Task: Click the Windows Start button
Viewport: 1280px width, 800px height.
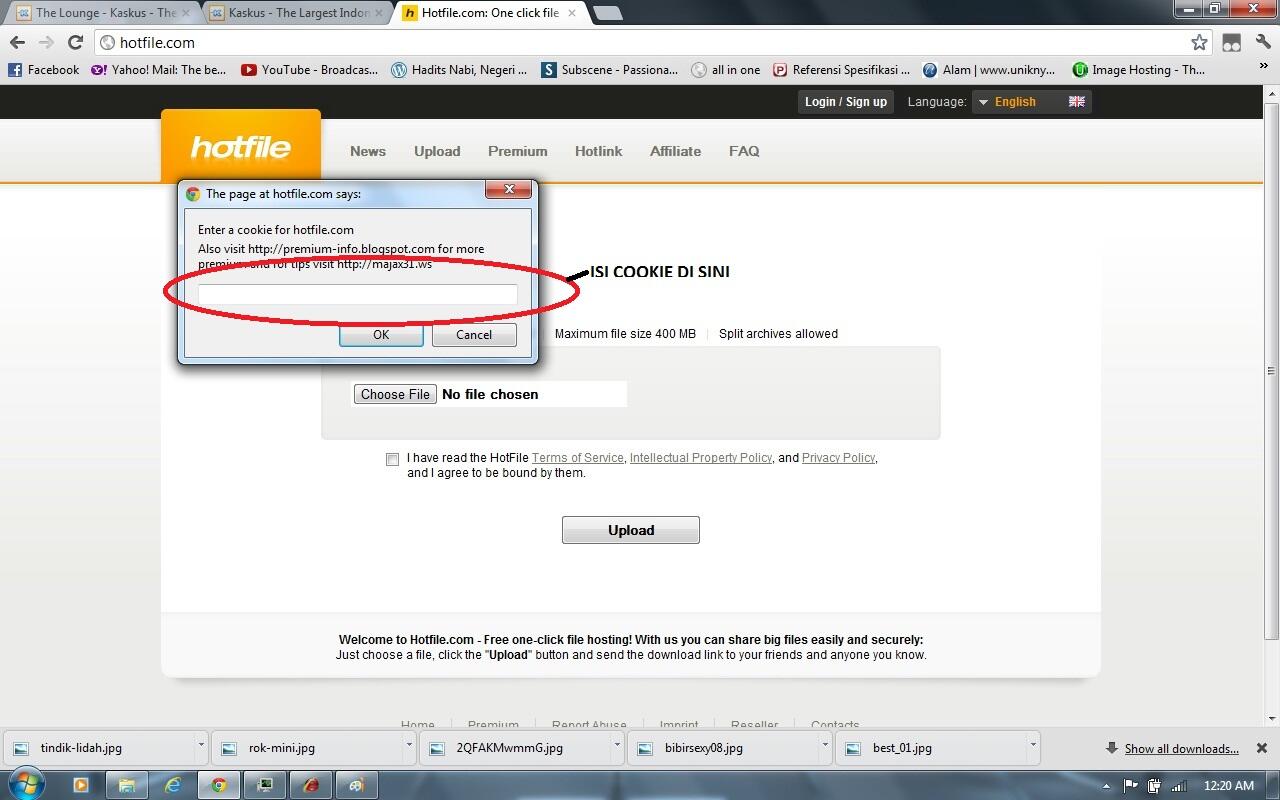Action: 26,784
